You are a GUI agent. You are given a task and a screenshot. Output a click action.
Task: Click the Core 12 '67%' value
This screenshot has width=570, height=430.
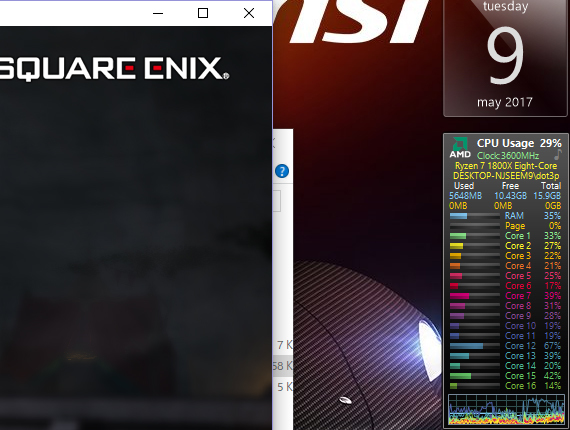[553, 346]
